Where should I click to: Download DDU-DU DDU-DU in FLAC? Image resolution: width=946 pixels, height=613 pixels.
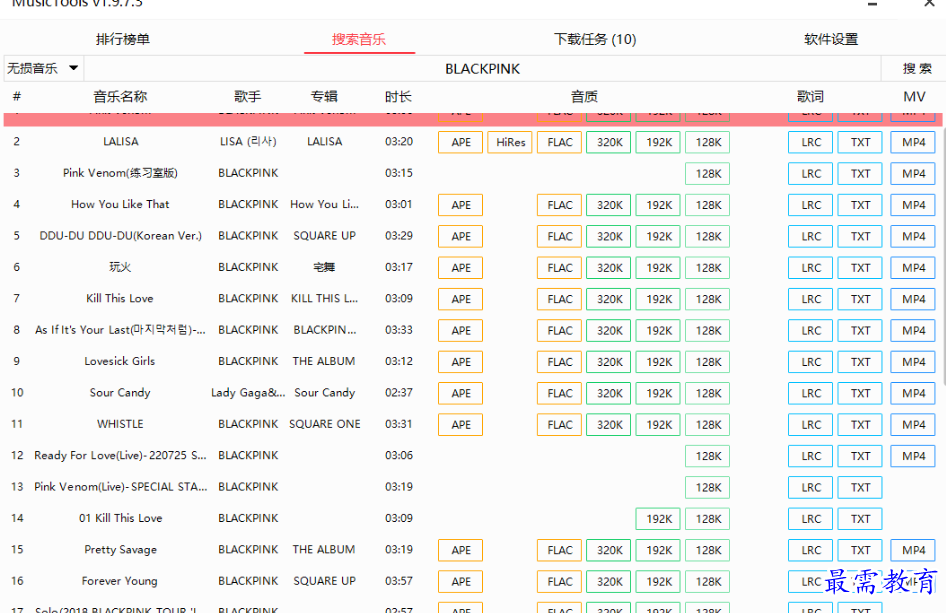click(x=559, y=237)
